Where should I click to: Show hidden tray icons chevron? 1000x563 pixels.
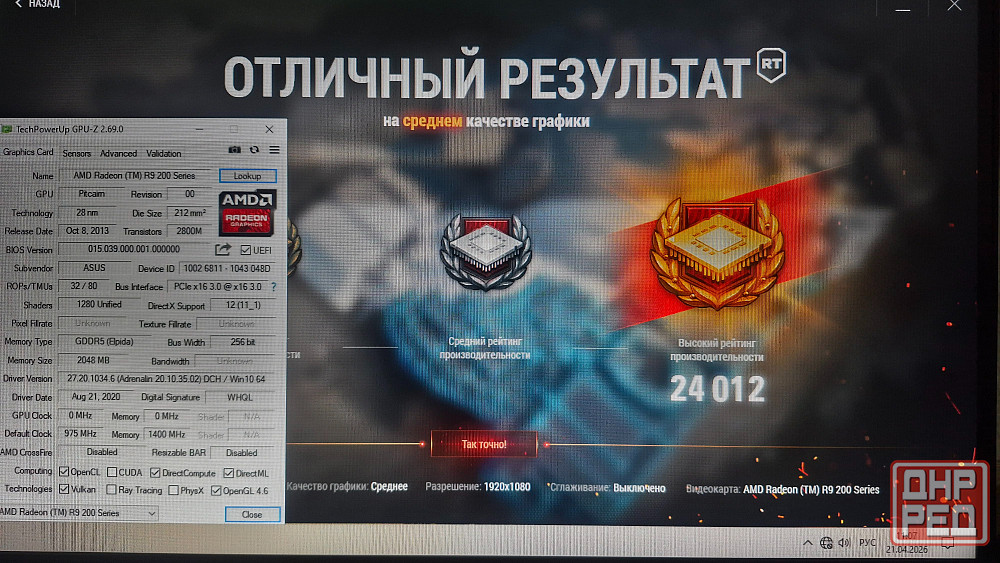coord(807,543)
